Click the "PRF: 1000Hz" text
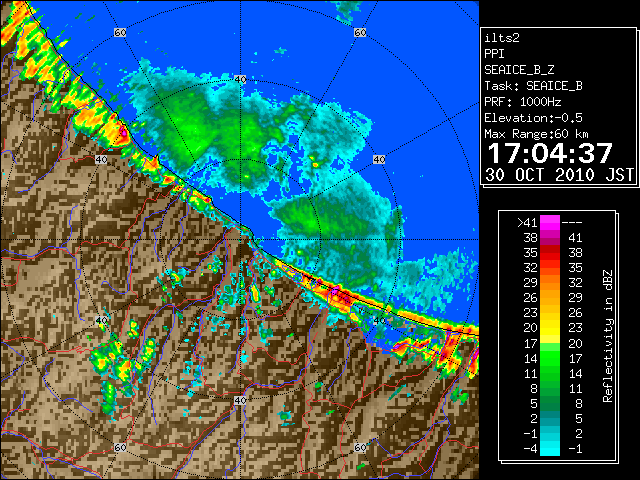 tap(522, 102)
